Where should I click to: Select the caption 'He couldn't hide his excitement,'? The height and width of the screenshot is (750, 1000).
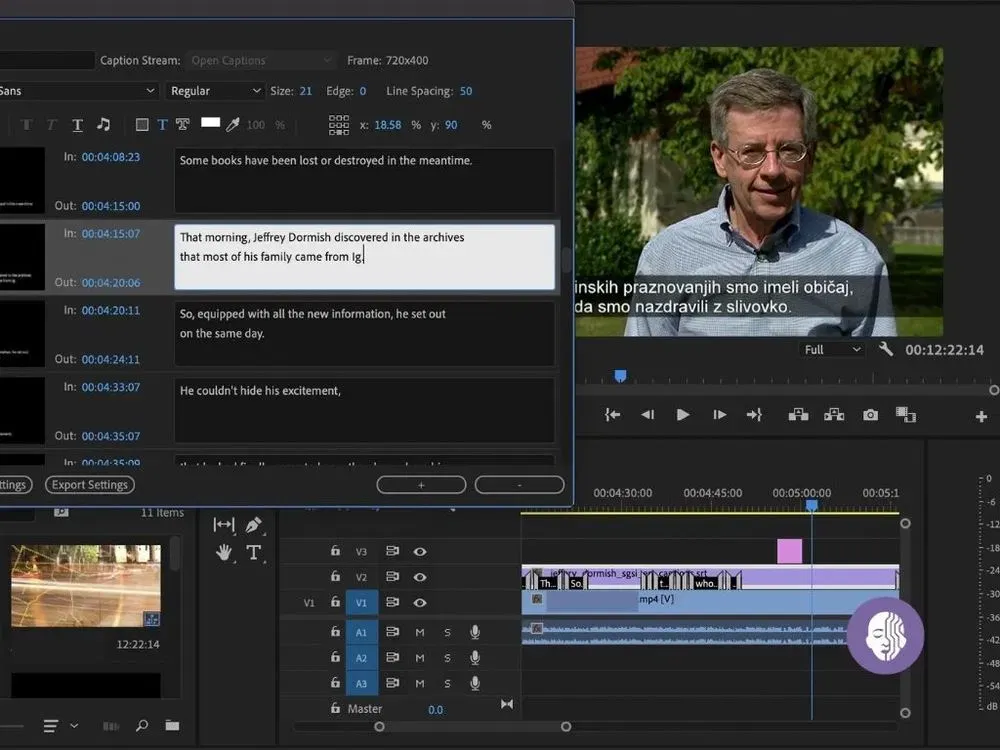364,409
